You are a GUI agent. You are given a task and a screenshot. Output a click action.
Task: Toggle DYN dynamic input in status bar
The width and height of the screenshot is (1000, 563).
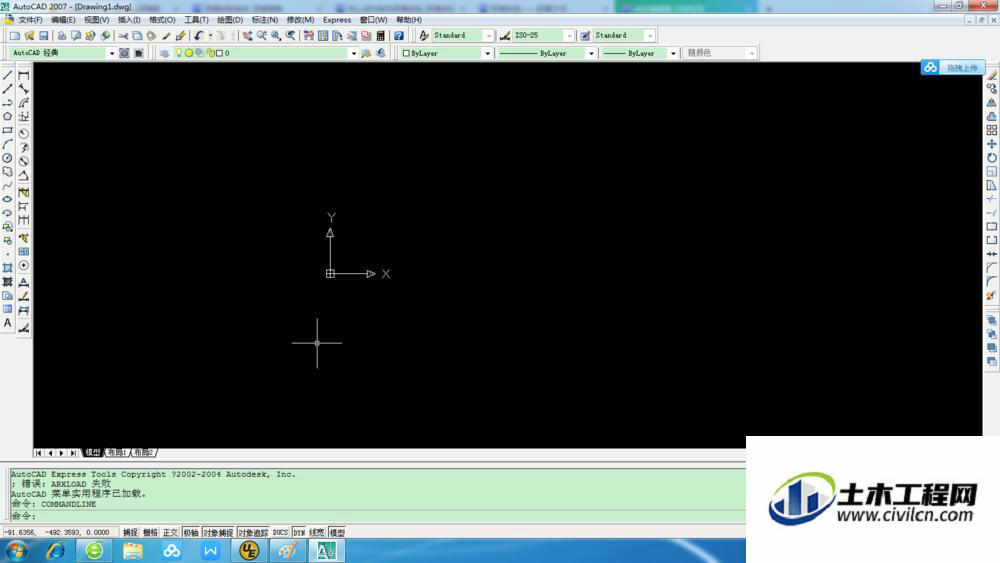(299, 532)
